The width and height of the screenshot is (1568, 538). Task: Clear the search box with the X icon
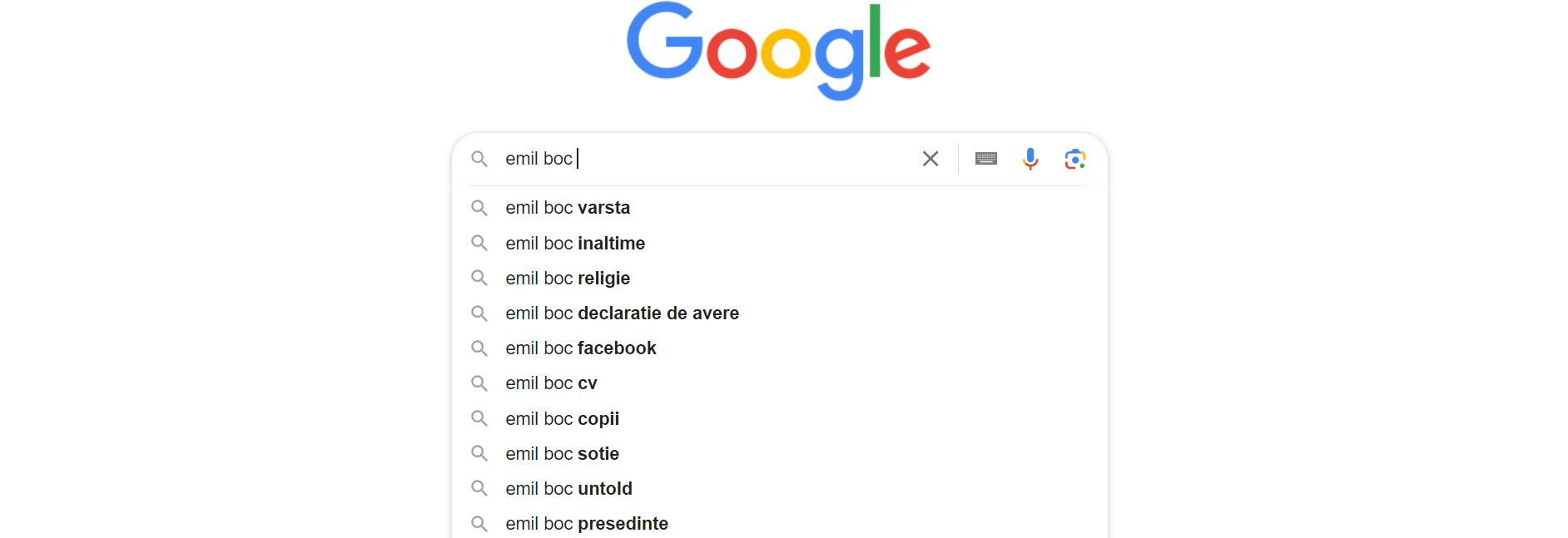(x=930, y=158)
